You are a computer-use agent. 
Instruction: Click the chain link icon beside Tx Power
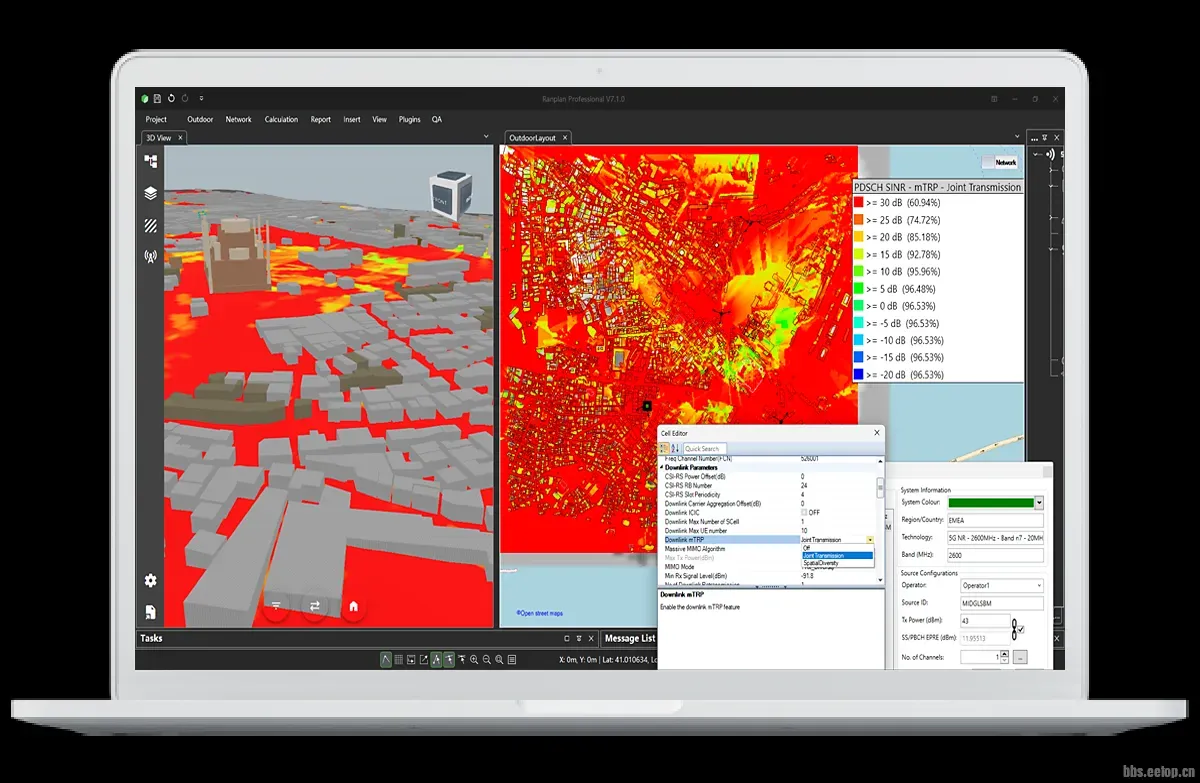coord(1013,629)
